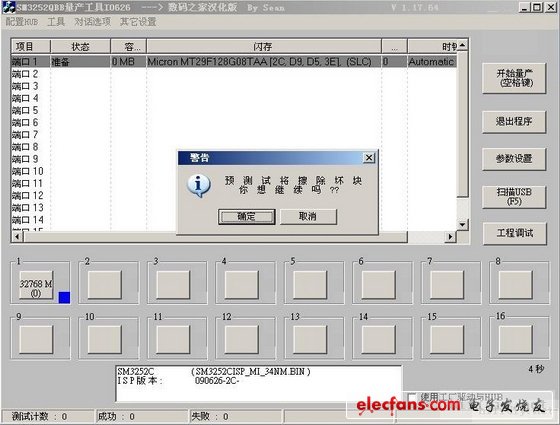The height and width of the screenshot is (425, 560).
Task: Select the empty port slot number 12
Action: 242,339
